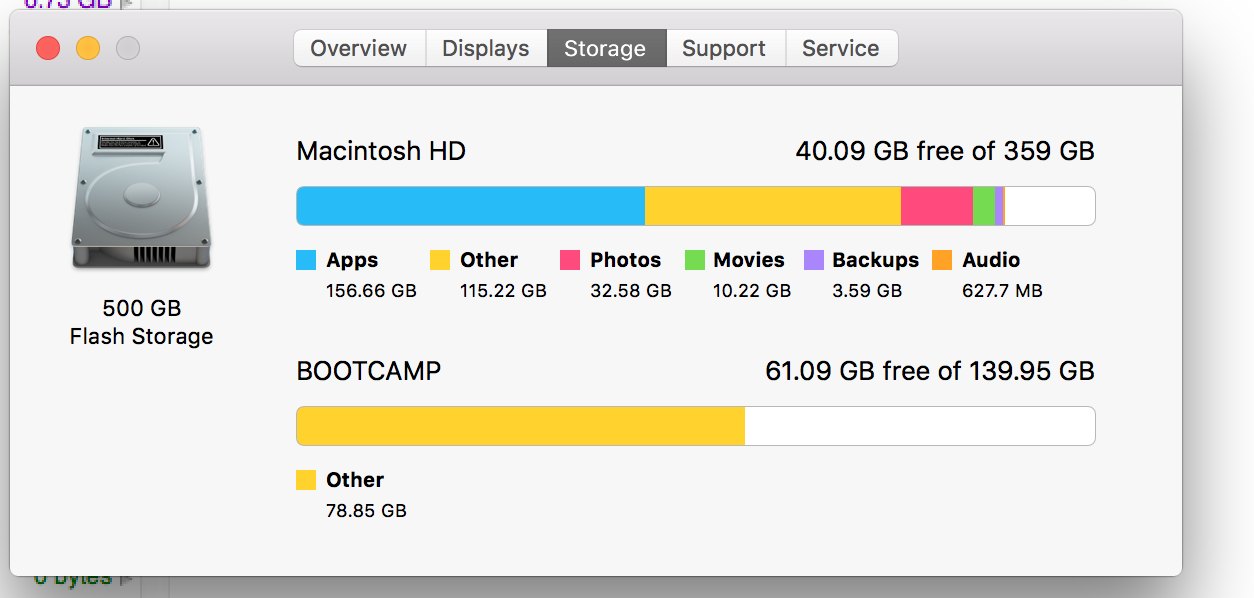Go to the Support tab
The height and width of the screenshot is (598, 1254).
[x=724, y=48]
